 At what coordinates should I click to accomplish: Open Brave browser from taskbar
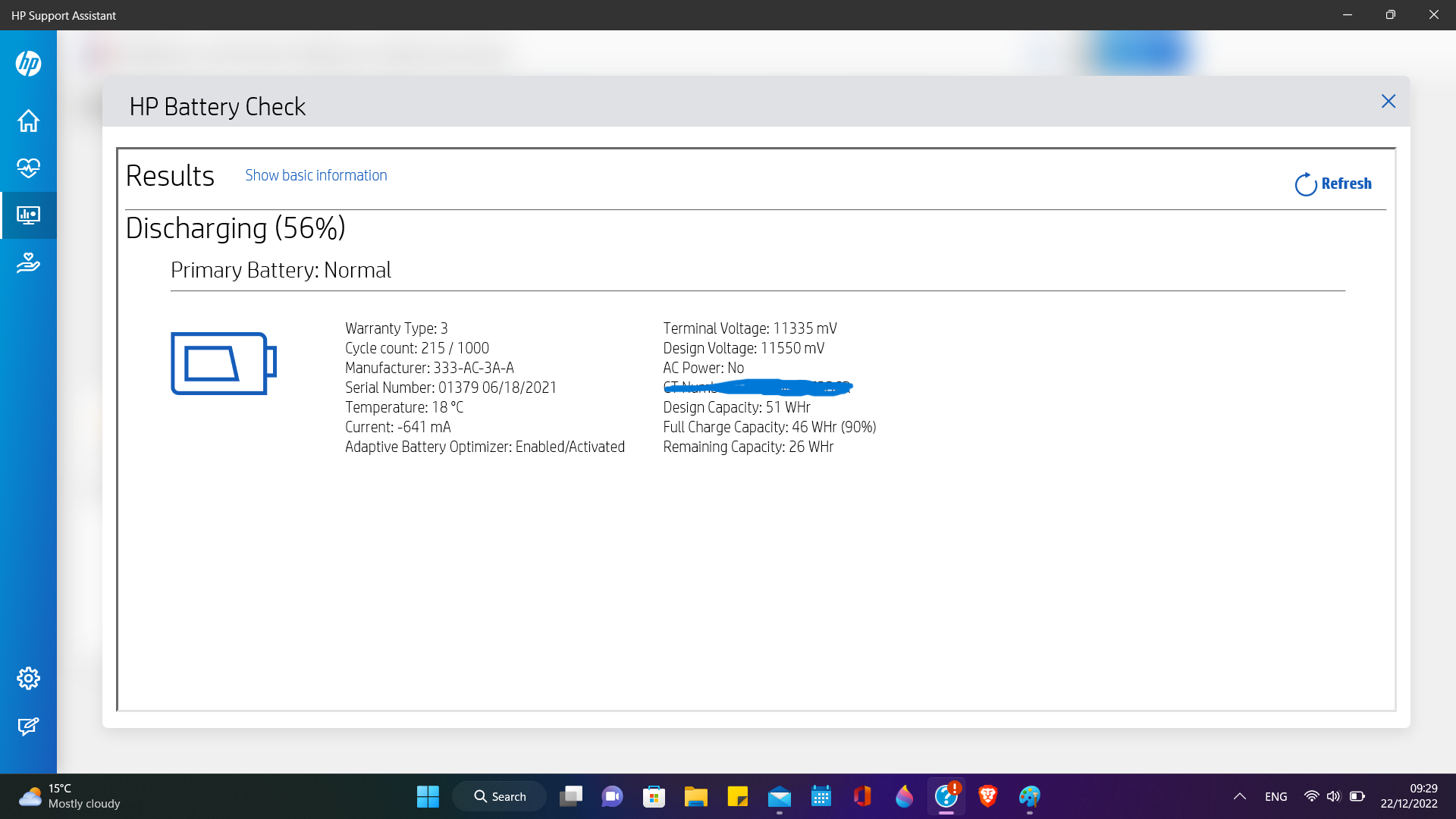pos(987,796)
